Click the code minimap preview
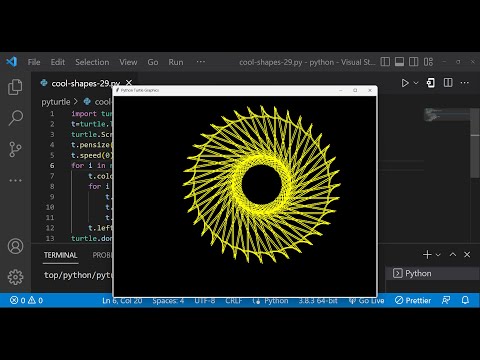 (x=447, y=115)
